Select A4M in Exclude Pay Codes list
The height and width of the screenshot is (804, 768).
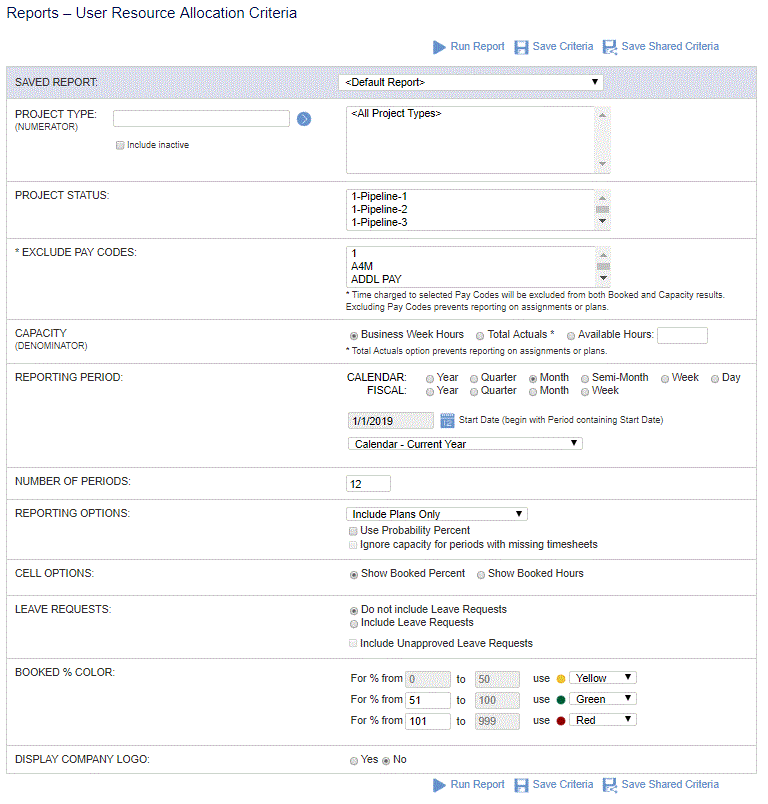(362, 266)
